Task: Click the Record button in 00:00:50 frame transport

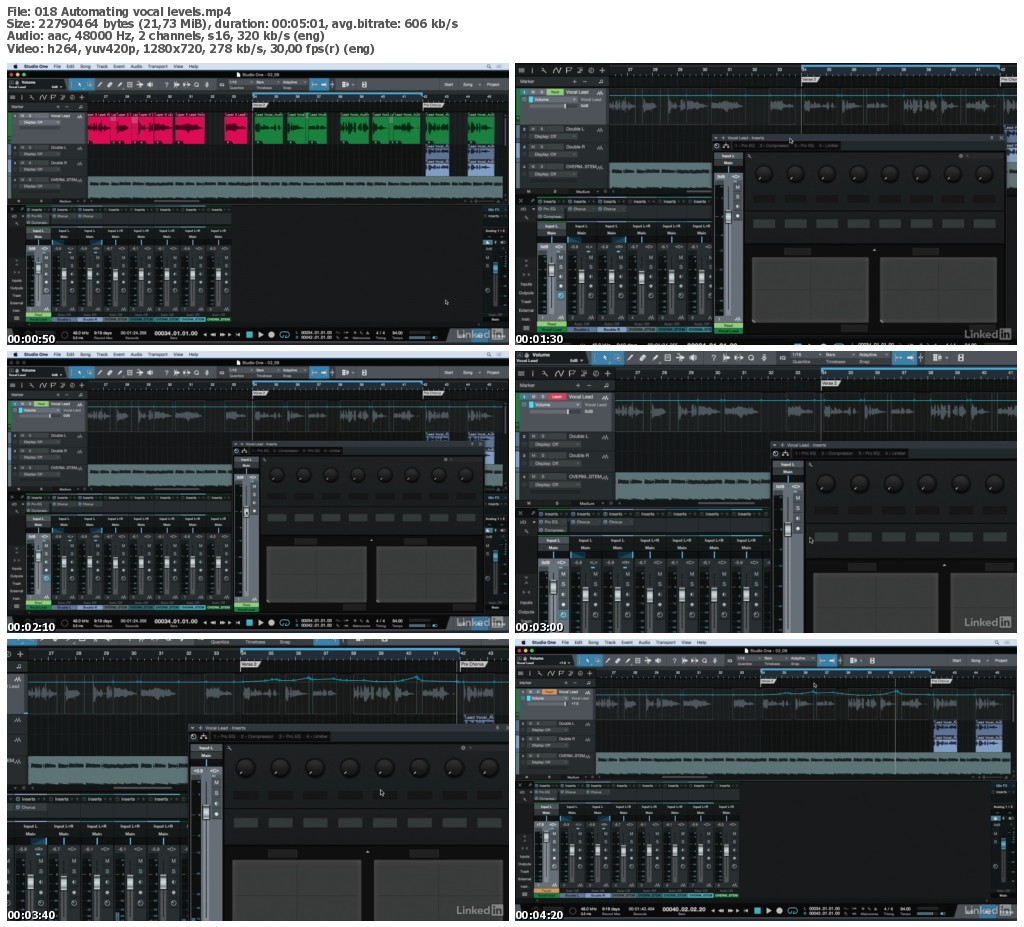Action: 271,334
